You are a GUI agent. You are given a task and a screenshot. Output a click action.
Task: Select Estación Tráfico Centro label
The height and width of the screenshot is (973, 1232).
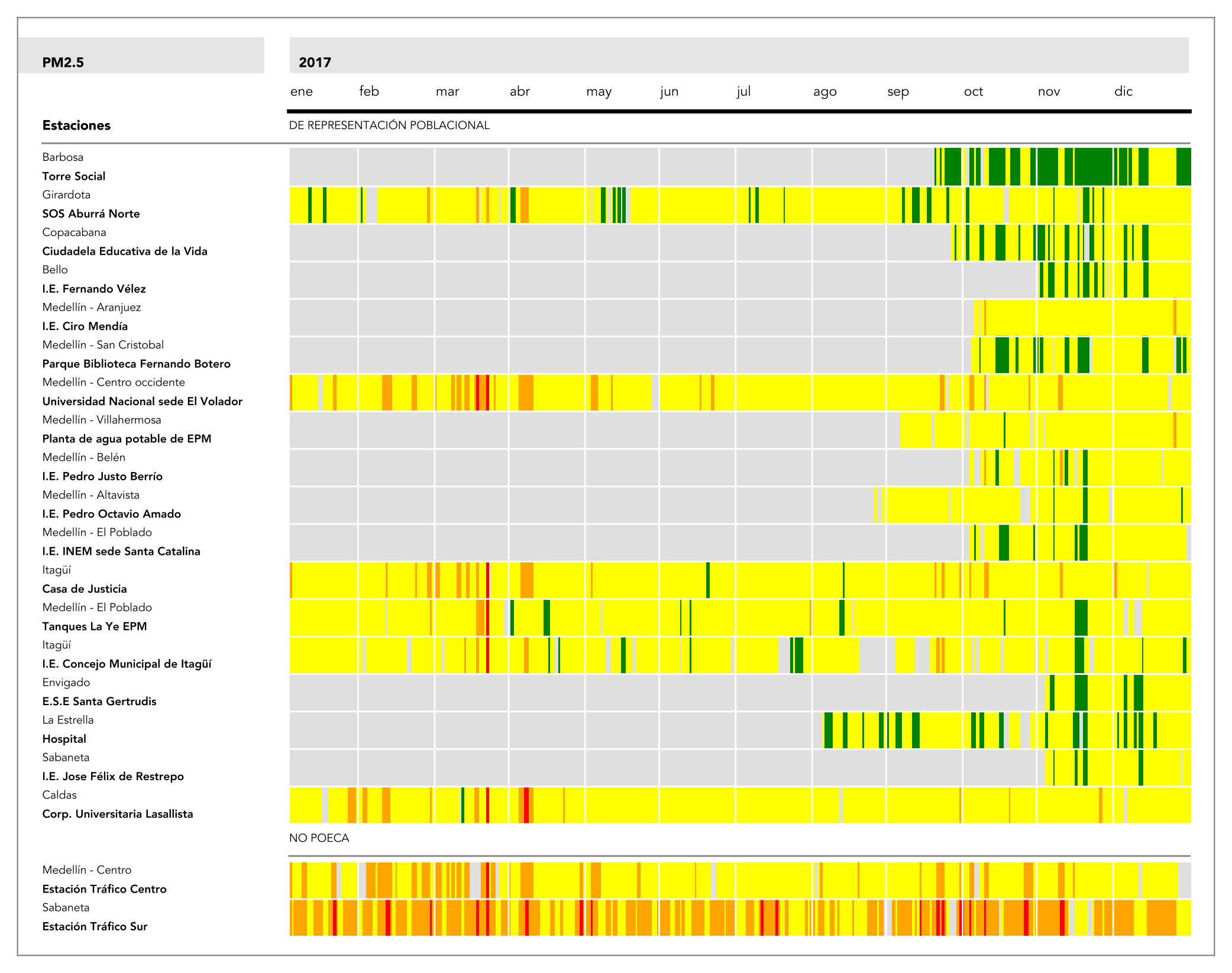click(x=104, y=889)
